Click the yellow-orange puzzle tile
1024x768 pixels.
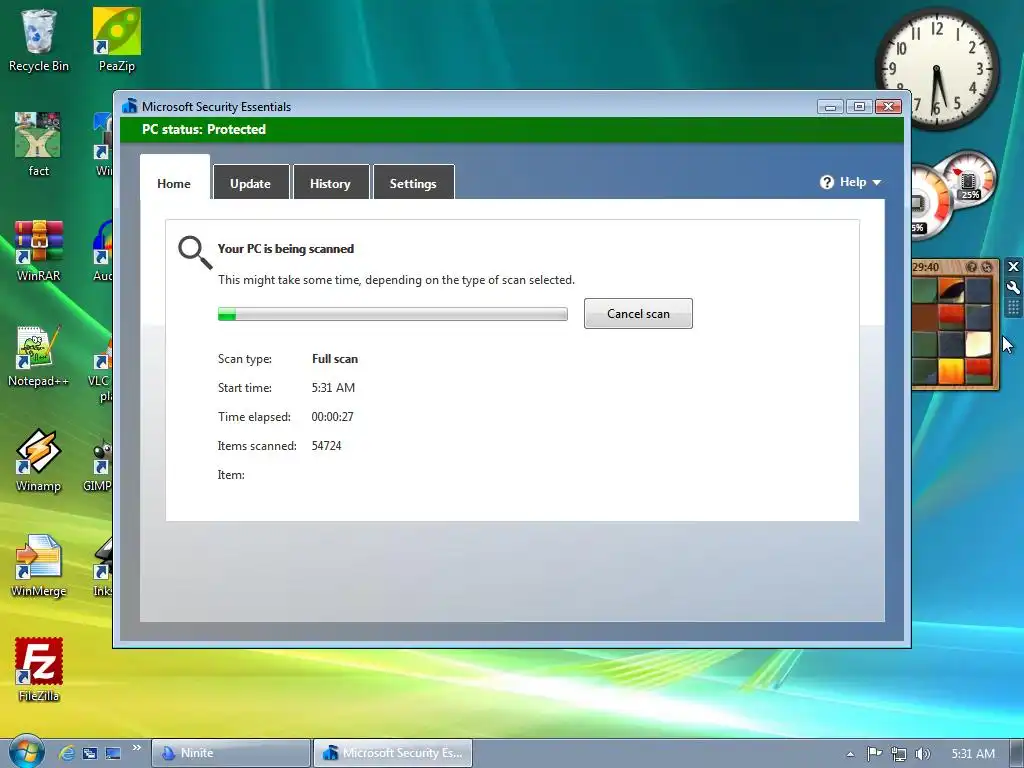(951, 371)
